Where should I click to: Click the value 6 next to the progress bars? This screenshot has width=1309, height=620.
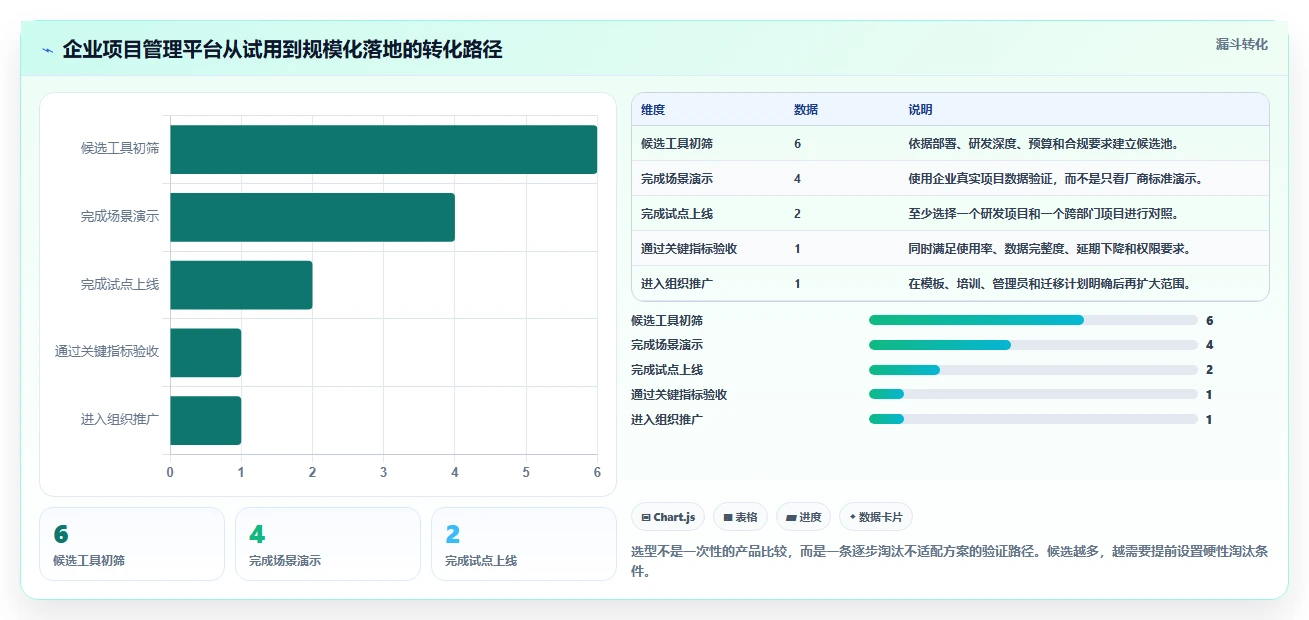point(1209,321)
